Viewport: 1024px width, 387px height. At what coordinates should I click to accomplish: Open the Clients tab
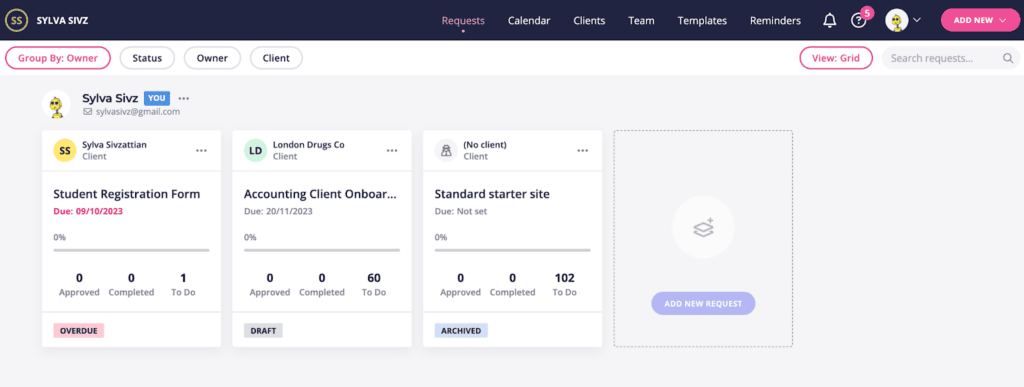pos(589,20)
